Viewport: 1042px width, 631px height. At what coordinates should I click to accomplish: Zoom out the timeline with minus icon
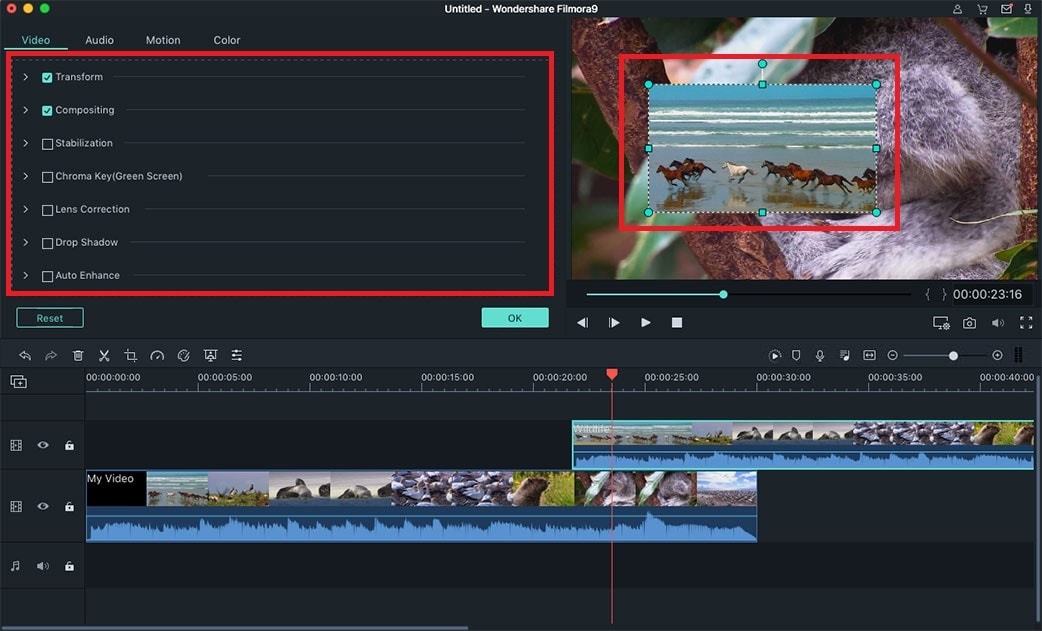(892, 356)
